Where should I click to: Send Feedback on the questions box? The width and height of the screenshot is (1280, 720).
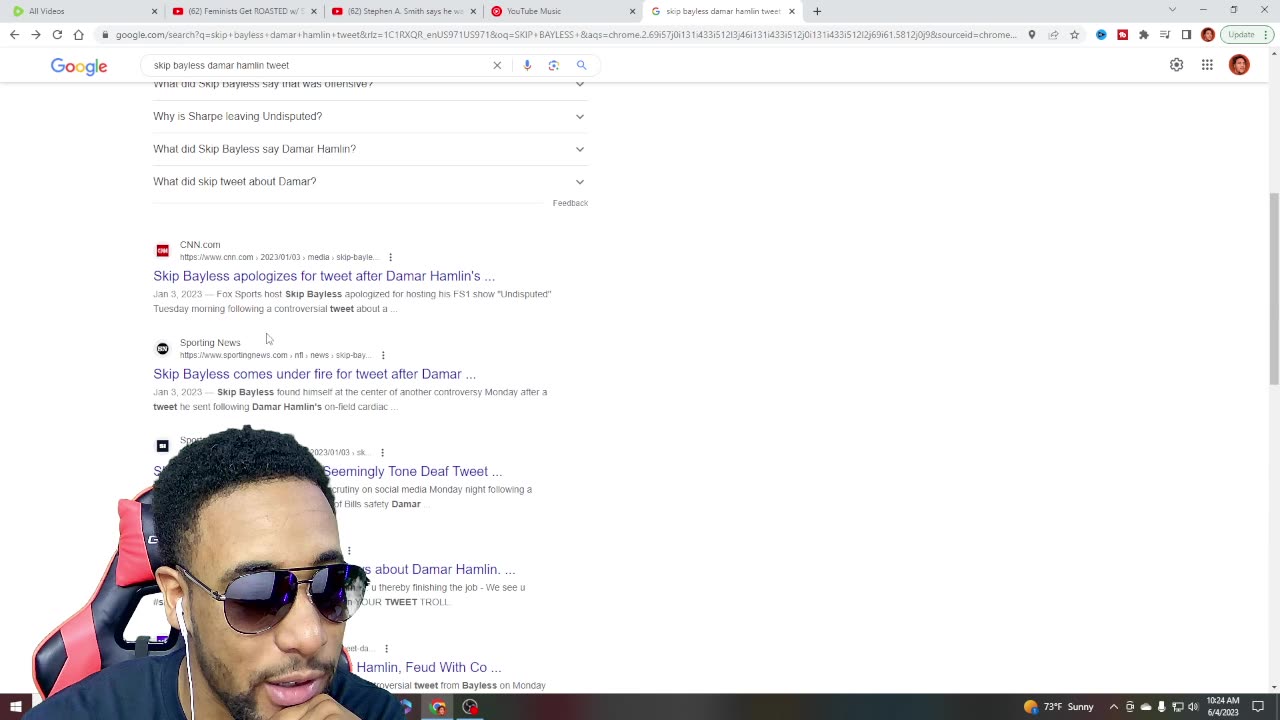(570, 203)
